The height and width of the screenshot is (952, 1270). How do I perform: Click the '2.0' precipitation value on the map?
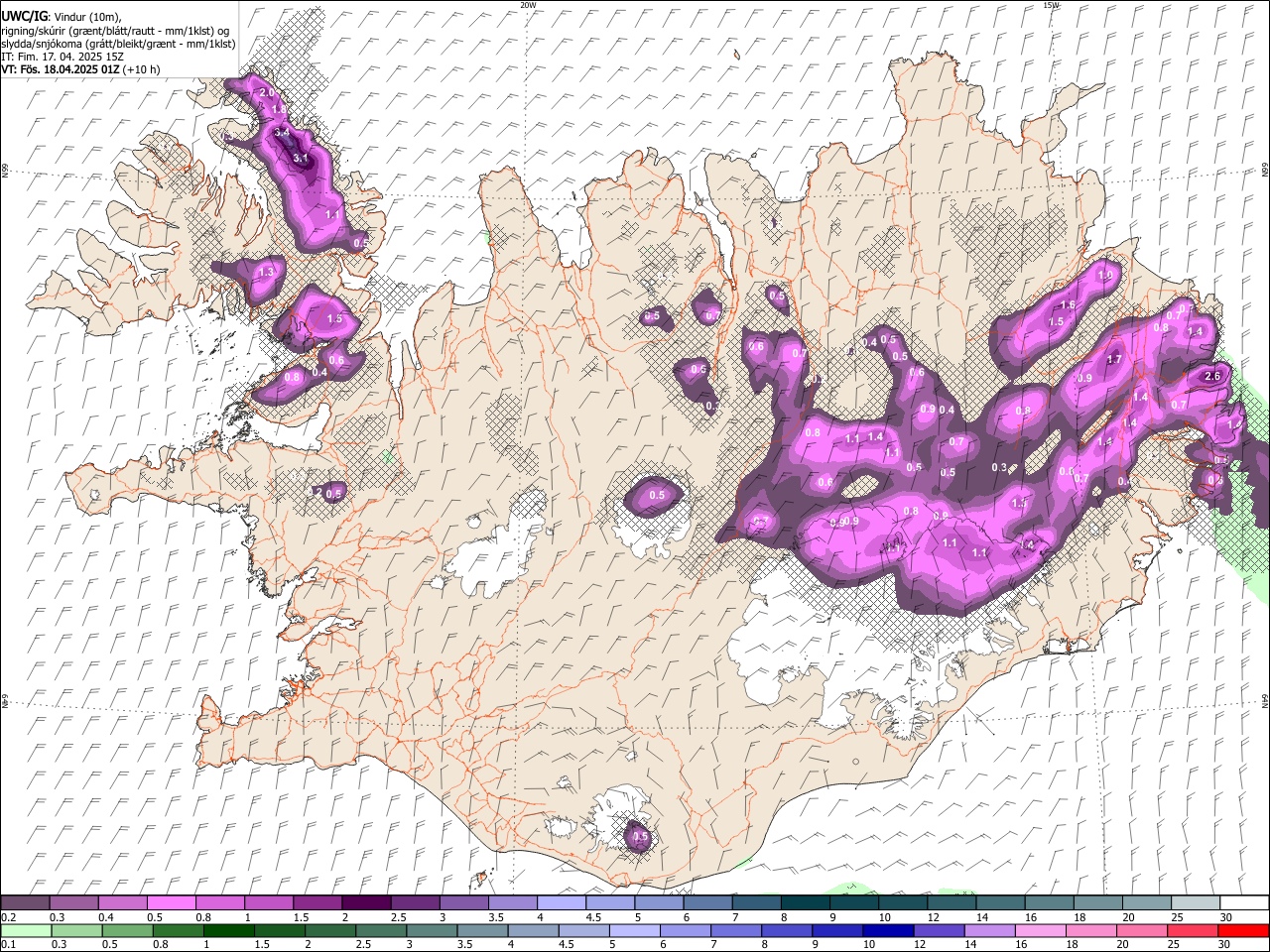266,93
